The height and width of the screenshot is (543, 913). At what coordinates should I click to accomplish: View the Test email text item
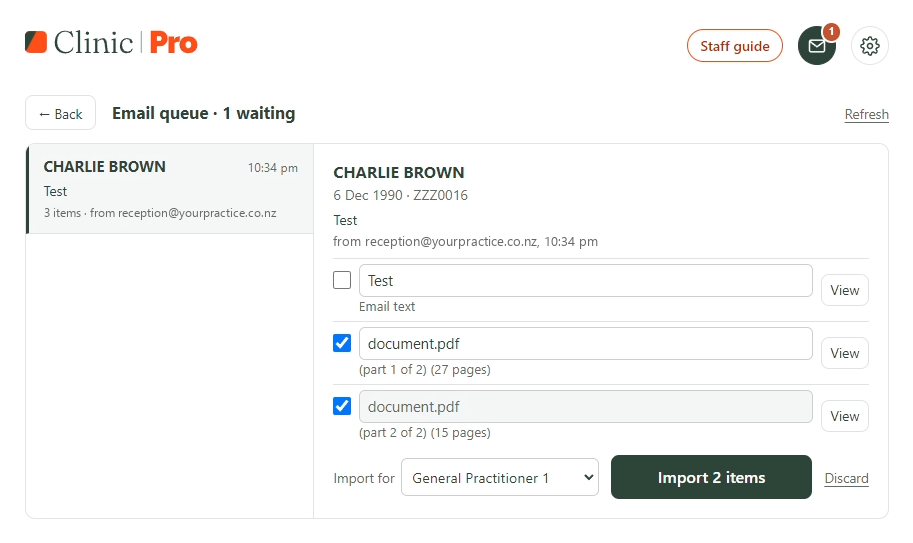845,290
